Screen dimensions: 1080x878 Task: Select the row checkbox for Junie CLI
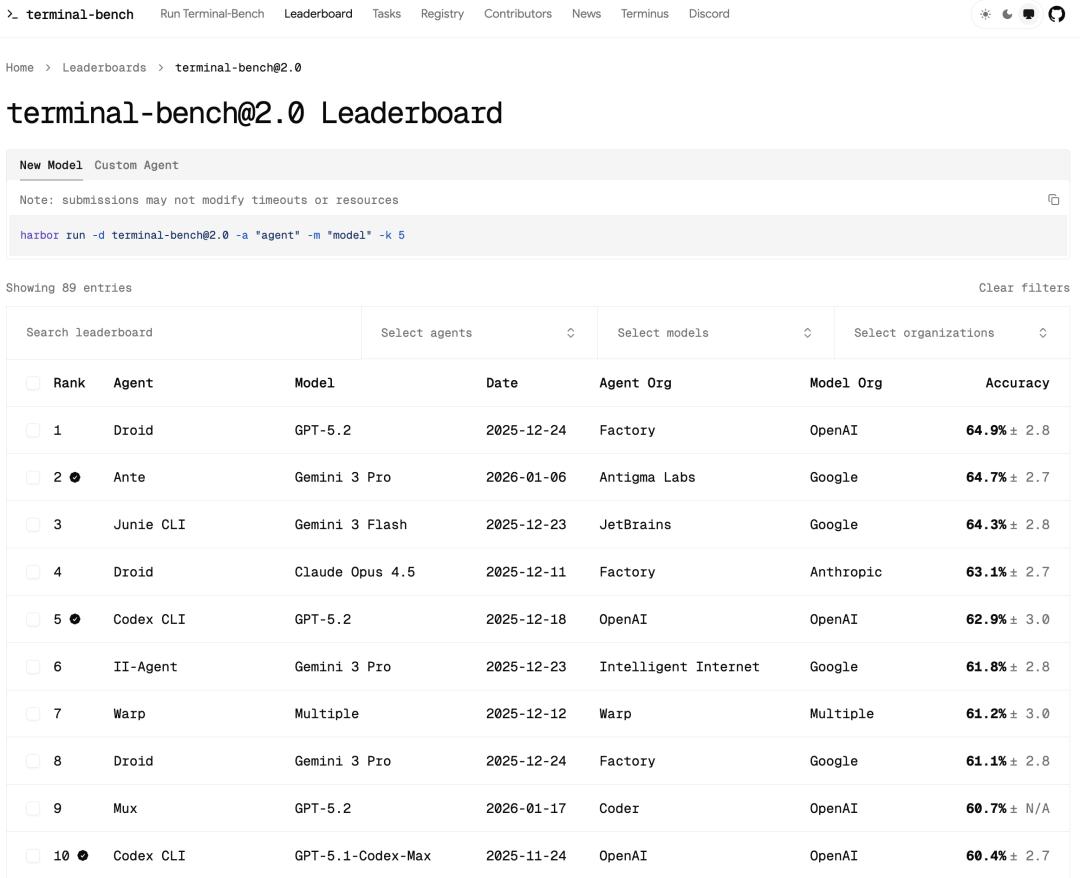point(33,524)
